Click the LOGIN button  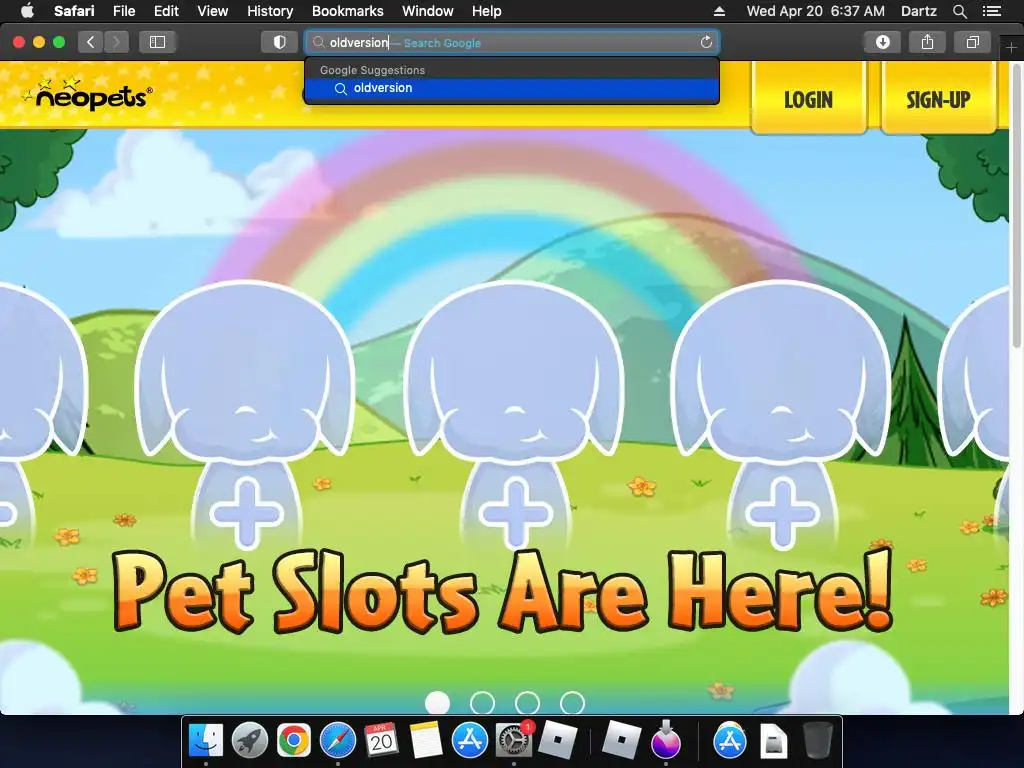[808, 99]
